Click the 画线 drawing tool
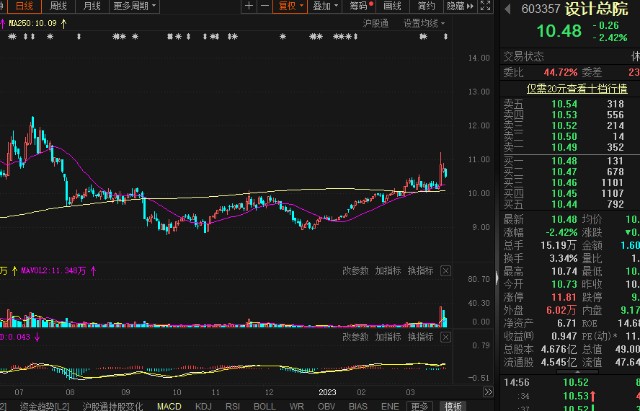 pos(388,6)
